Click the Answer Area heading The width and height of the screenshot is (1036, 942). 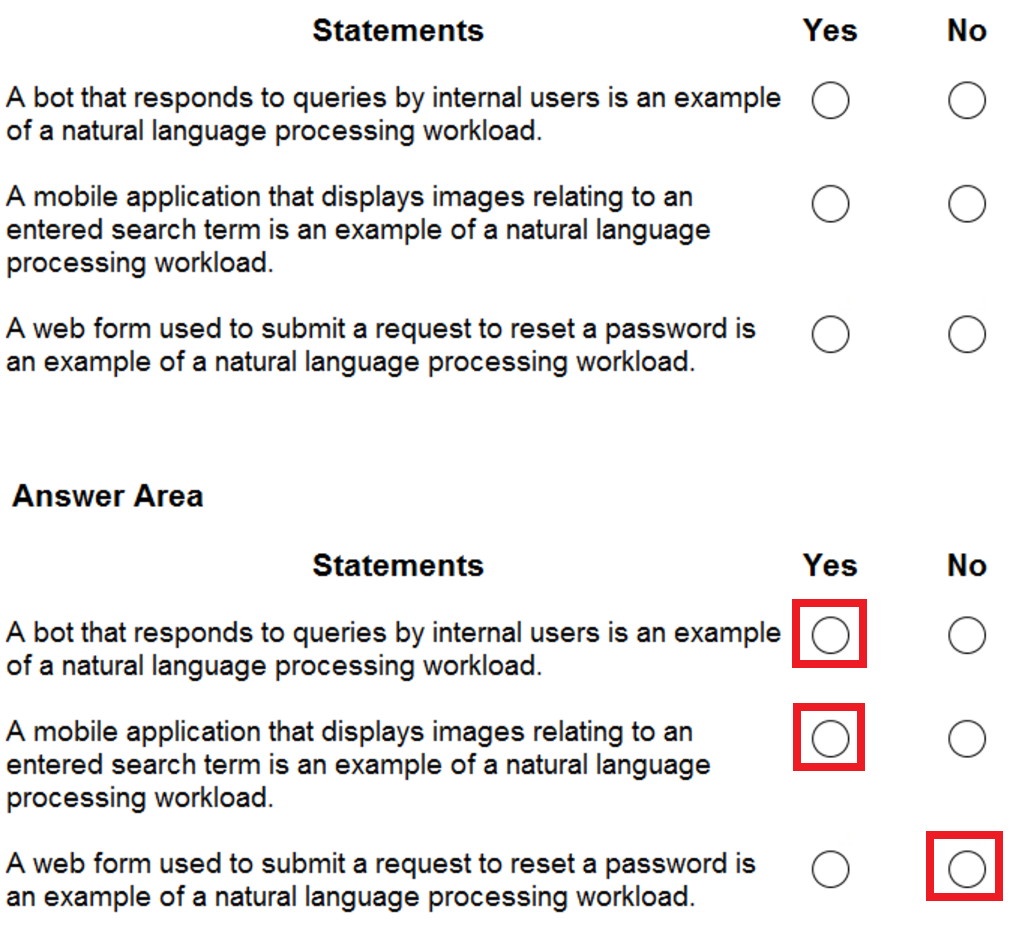coord(108,496)
